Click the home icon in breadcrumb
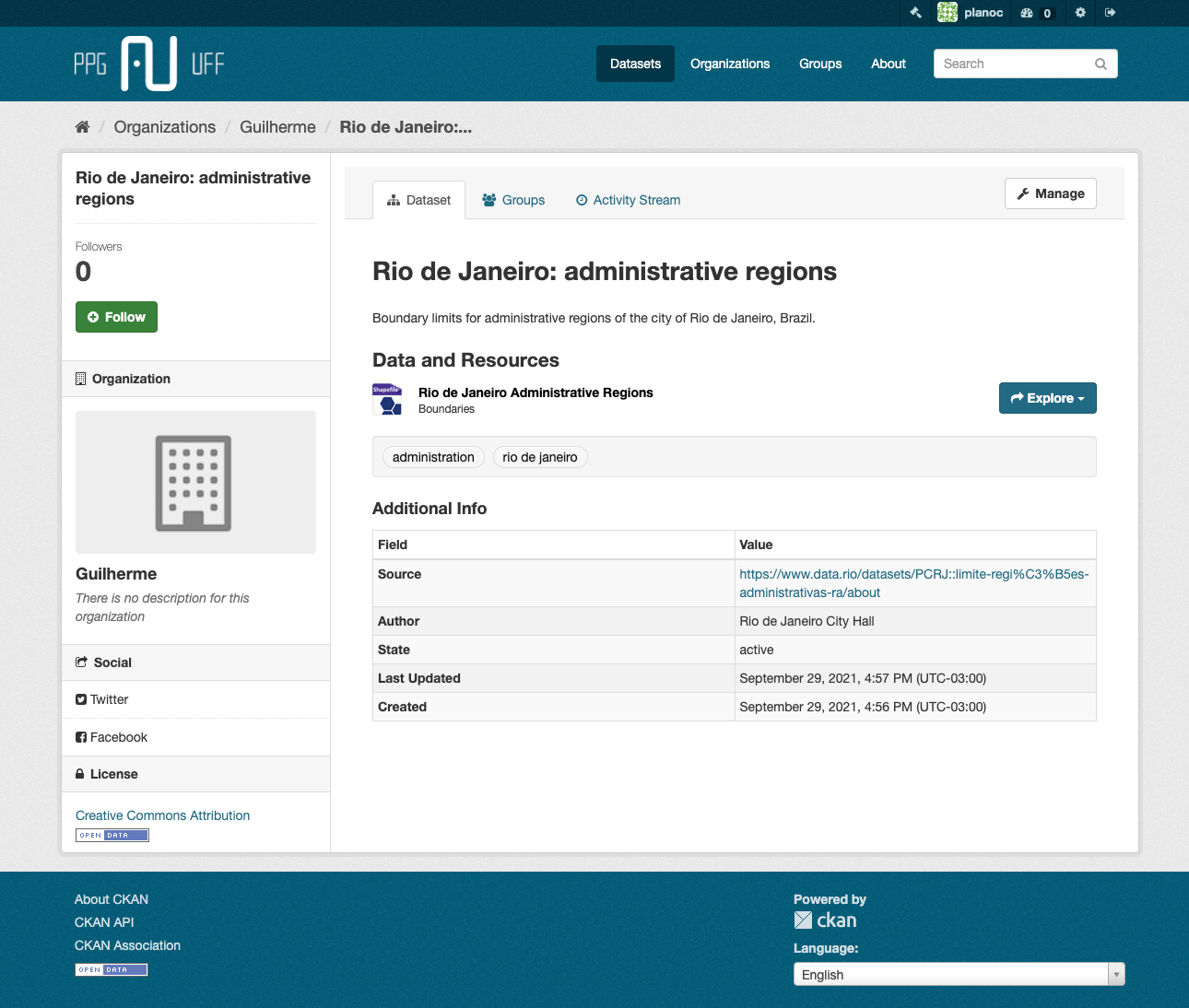The height and width of the screenshot is (1008, 1189). 82,127
